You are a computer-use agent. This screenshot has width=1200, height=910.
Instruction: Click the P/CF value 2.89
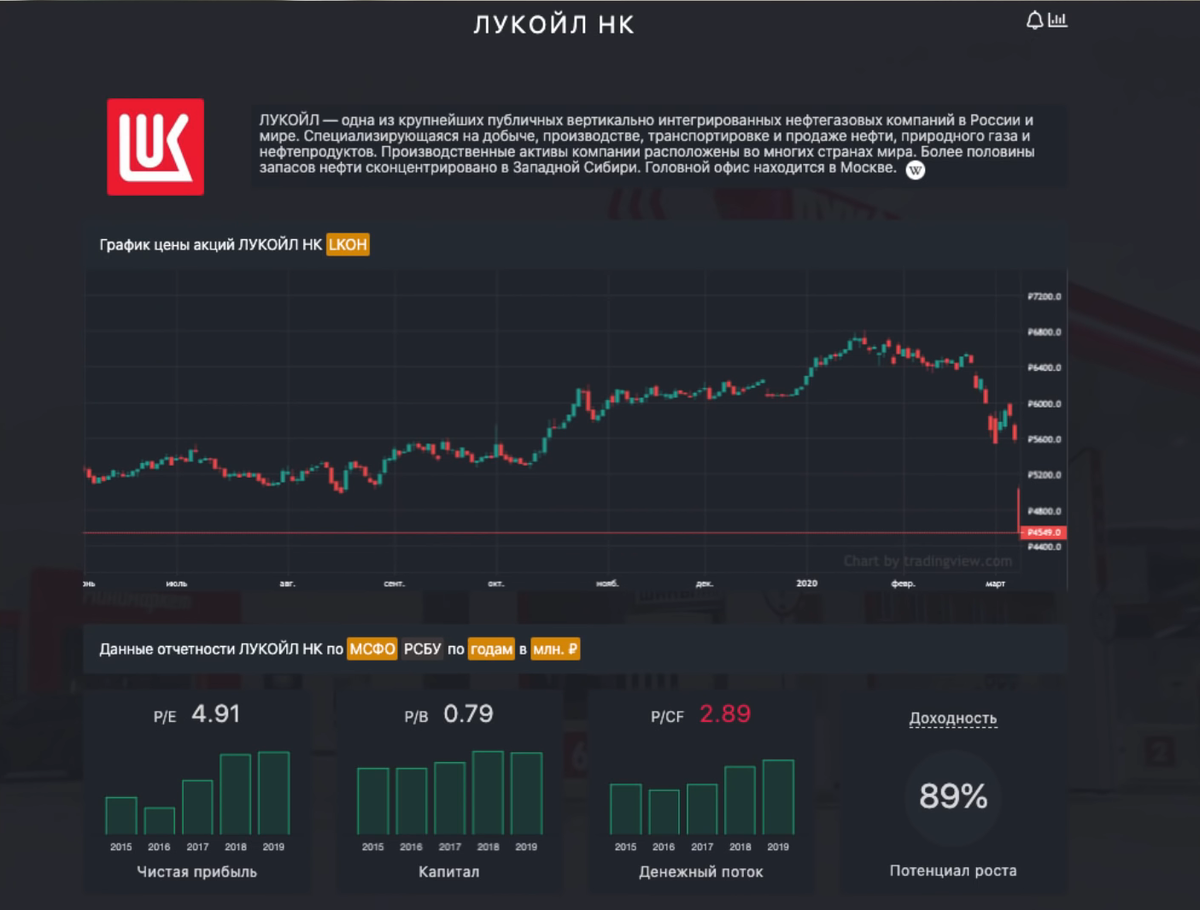pyautogui.click(x=725, y=714)
